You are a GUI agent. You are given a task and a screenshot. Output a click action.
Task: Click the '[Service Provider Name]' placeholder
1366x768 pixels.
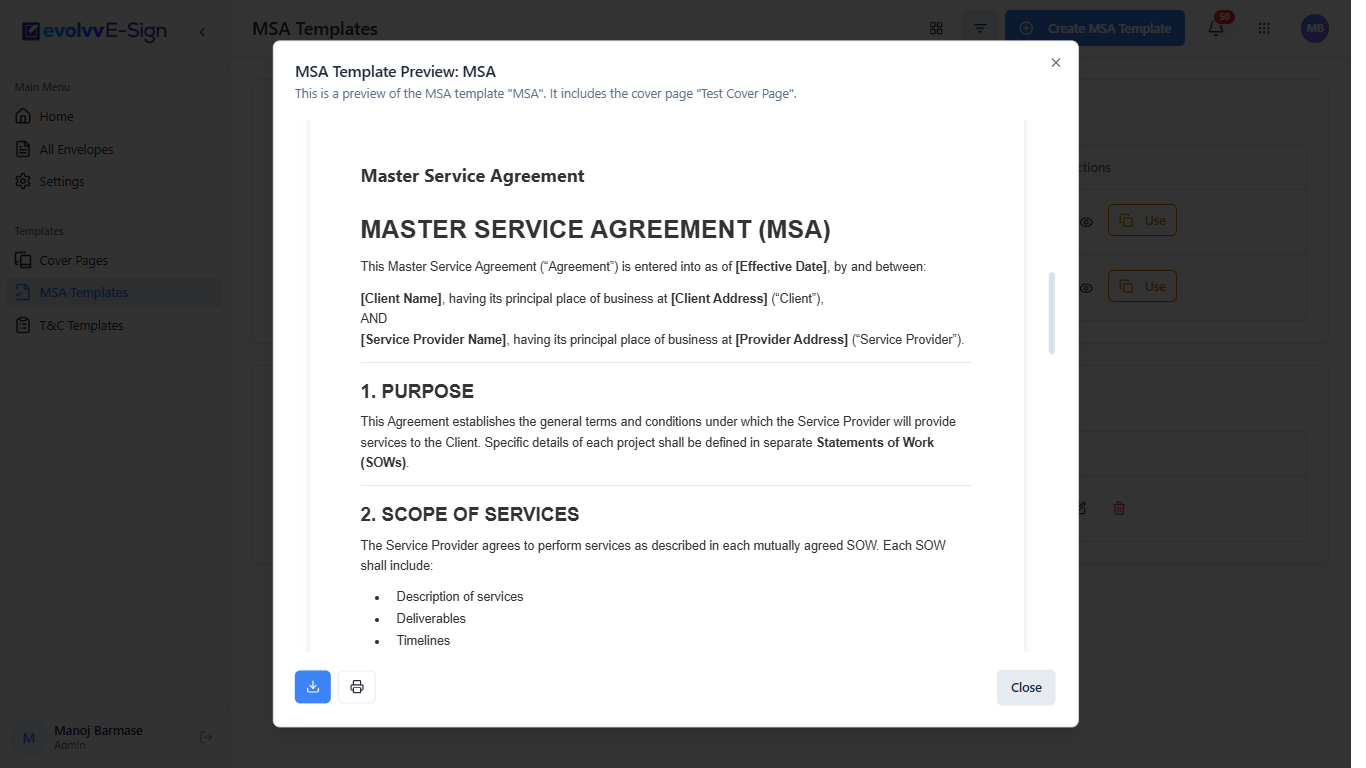[x=433, y=339]
